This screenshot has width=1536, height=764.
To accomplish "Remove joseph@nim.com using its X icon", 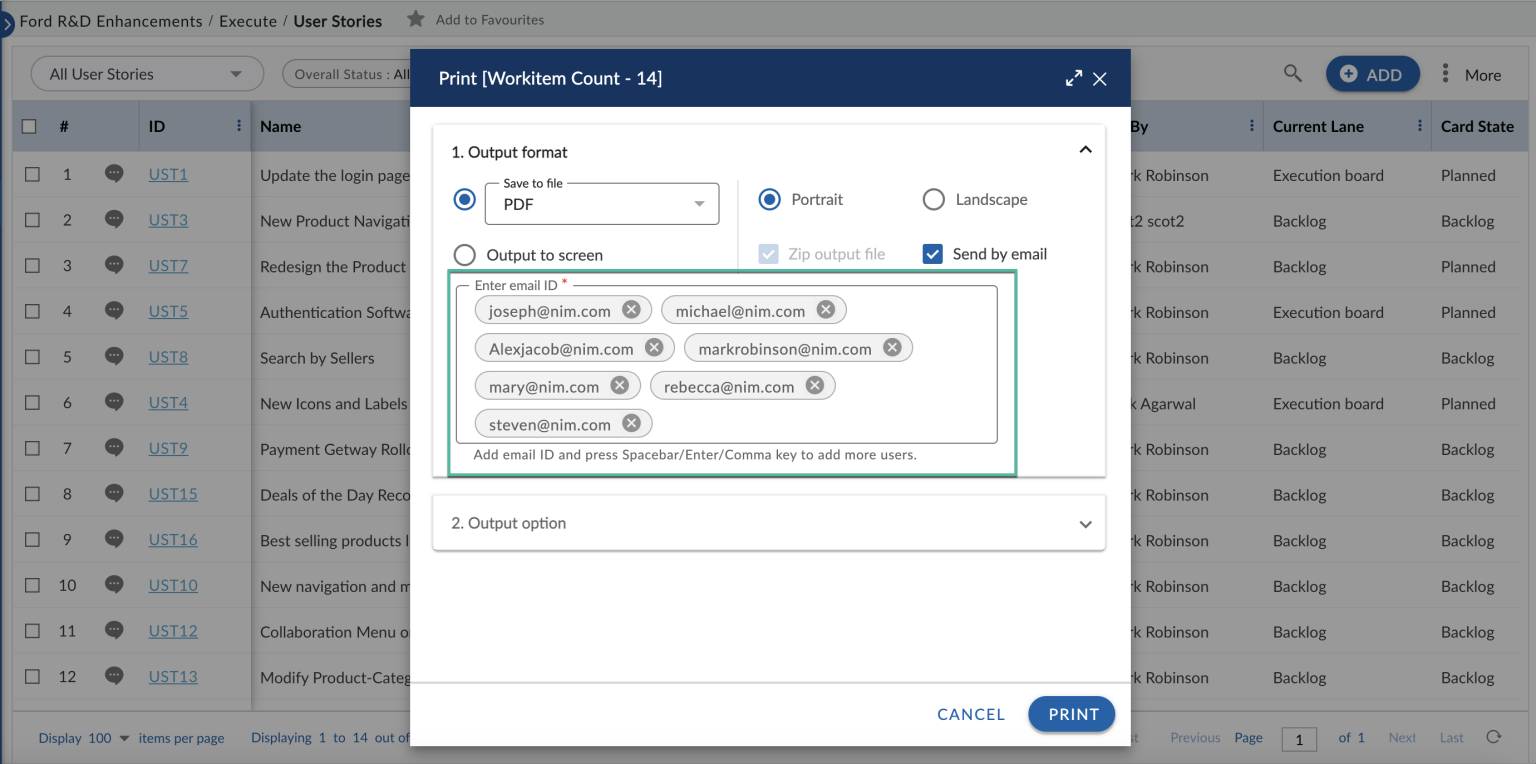I will [631, 310].
